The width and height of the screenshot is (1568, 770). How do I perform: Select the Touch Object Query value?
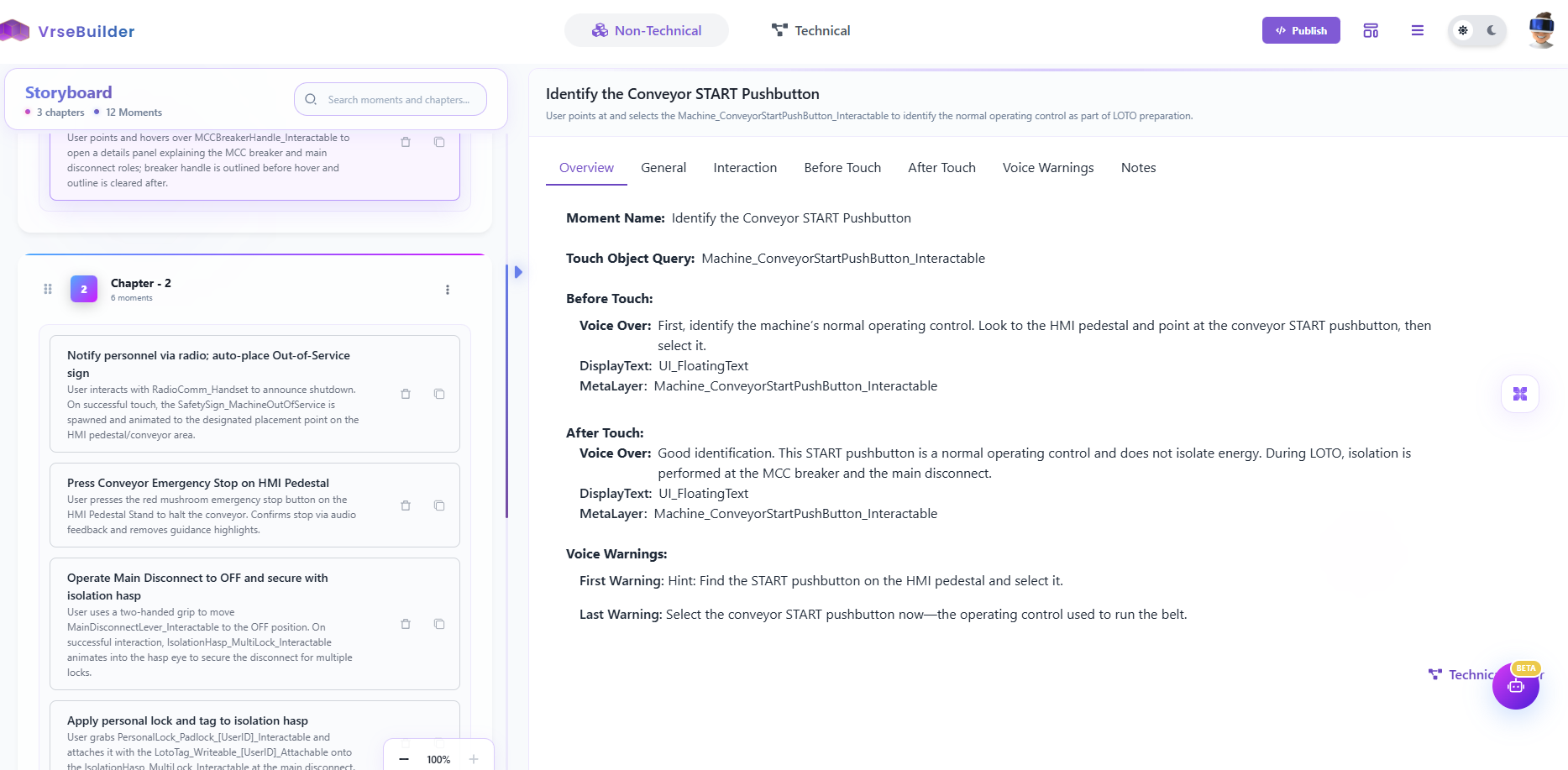843,259
